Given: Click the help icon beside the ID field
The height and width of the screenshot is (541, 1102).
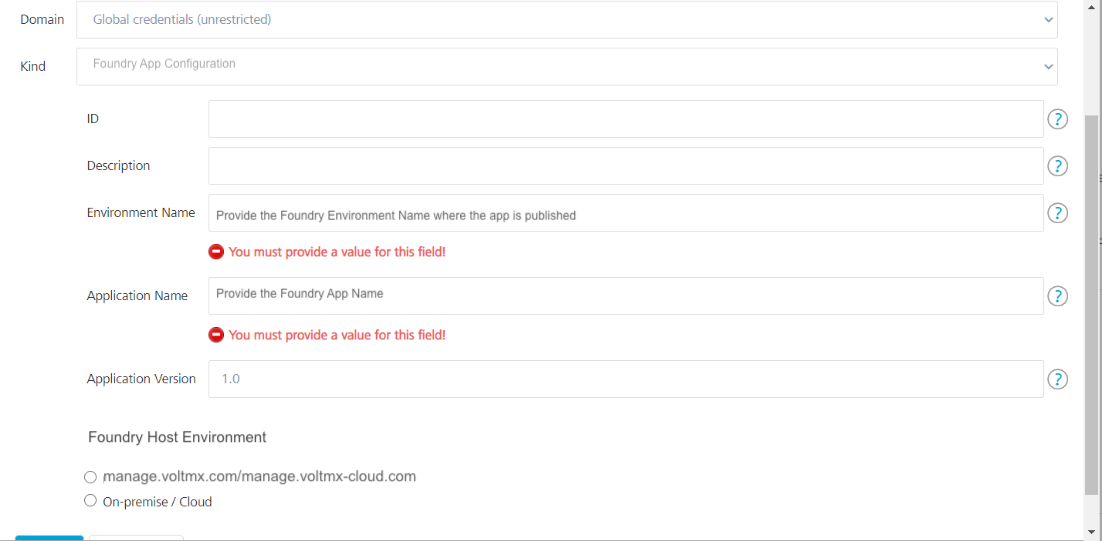Looking at the screenshot, I should coord(1057,120).
